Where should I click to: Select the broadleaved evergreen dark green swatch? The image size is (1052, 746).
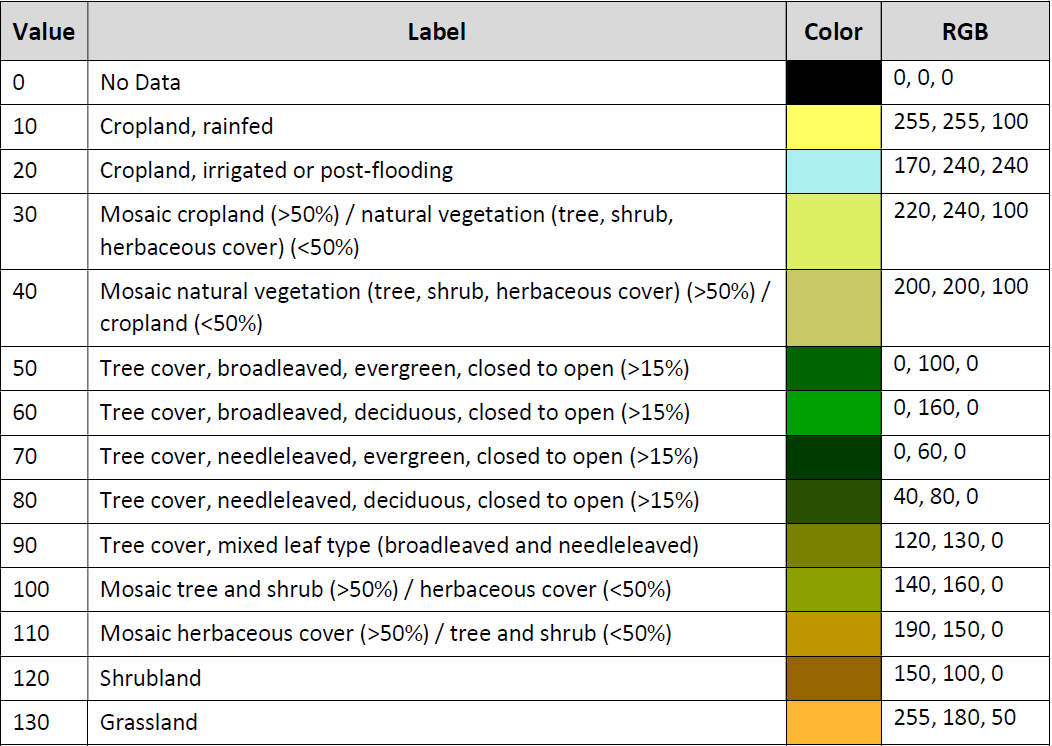[x=833, y=368]
